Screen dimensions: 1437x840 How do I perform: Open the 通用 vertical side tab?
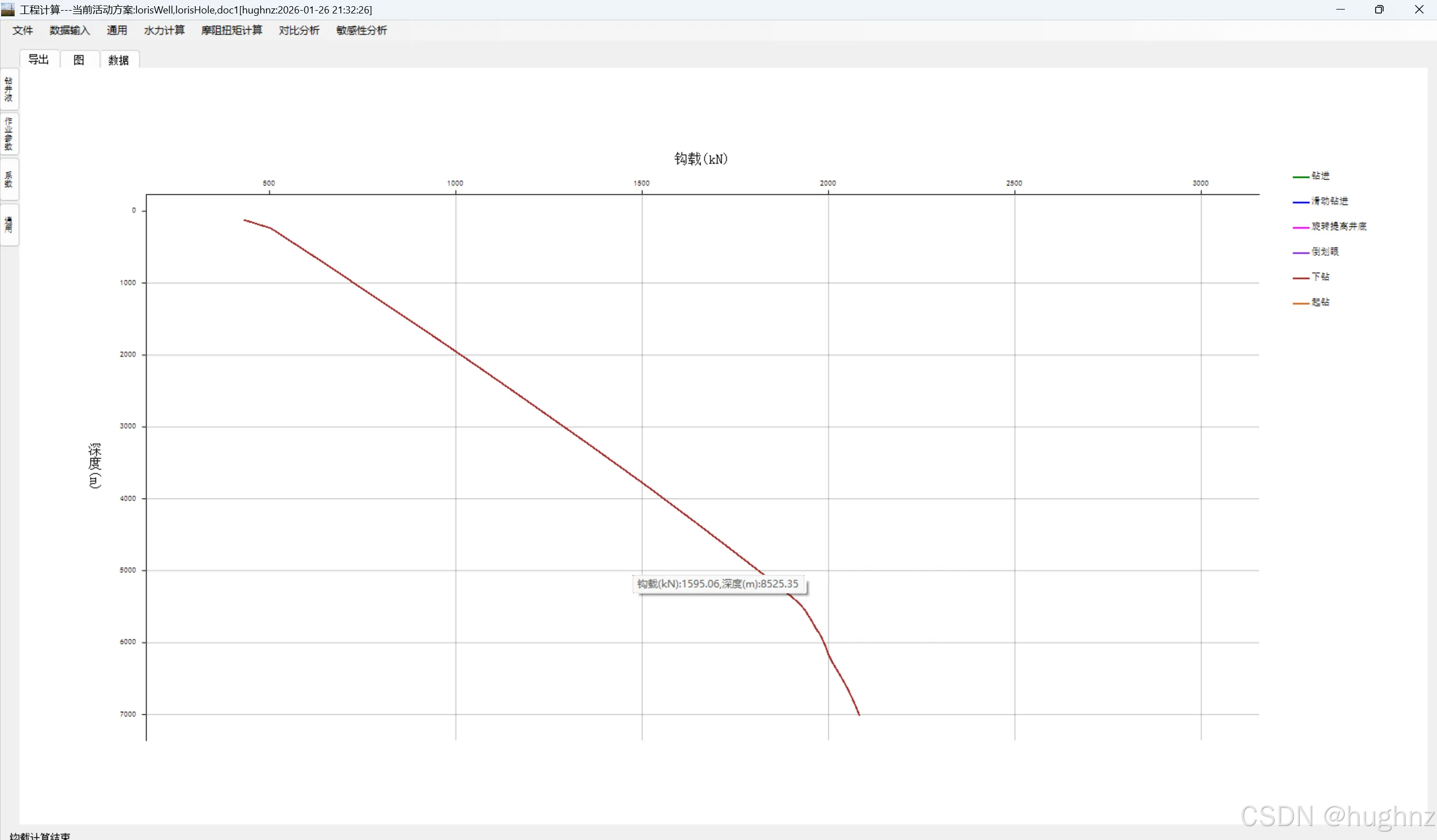(8, 225)
